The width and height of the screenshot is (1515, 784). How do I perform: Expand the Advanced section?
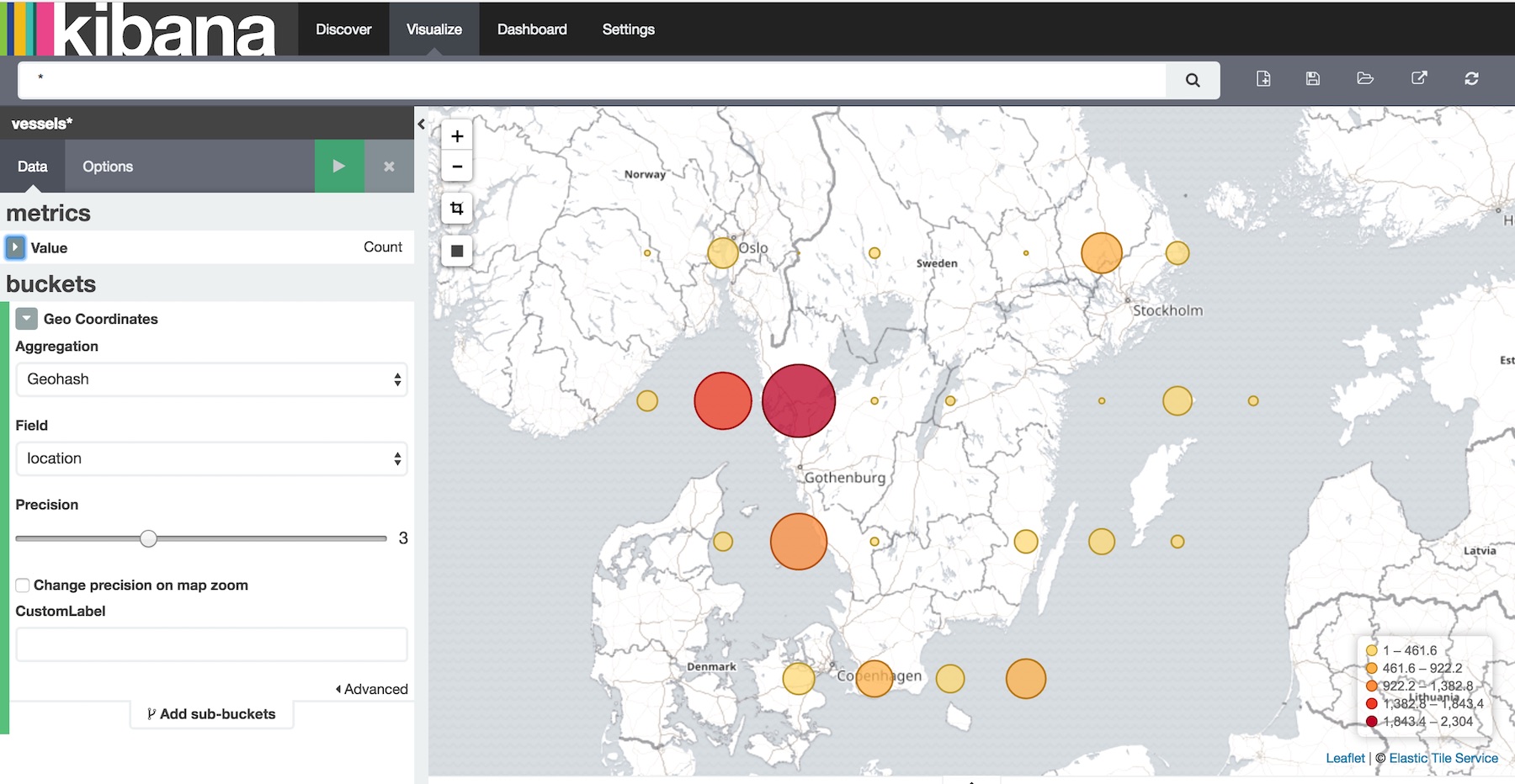371,689
